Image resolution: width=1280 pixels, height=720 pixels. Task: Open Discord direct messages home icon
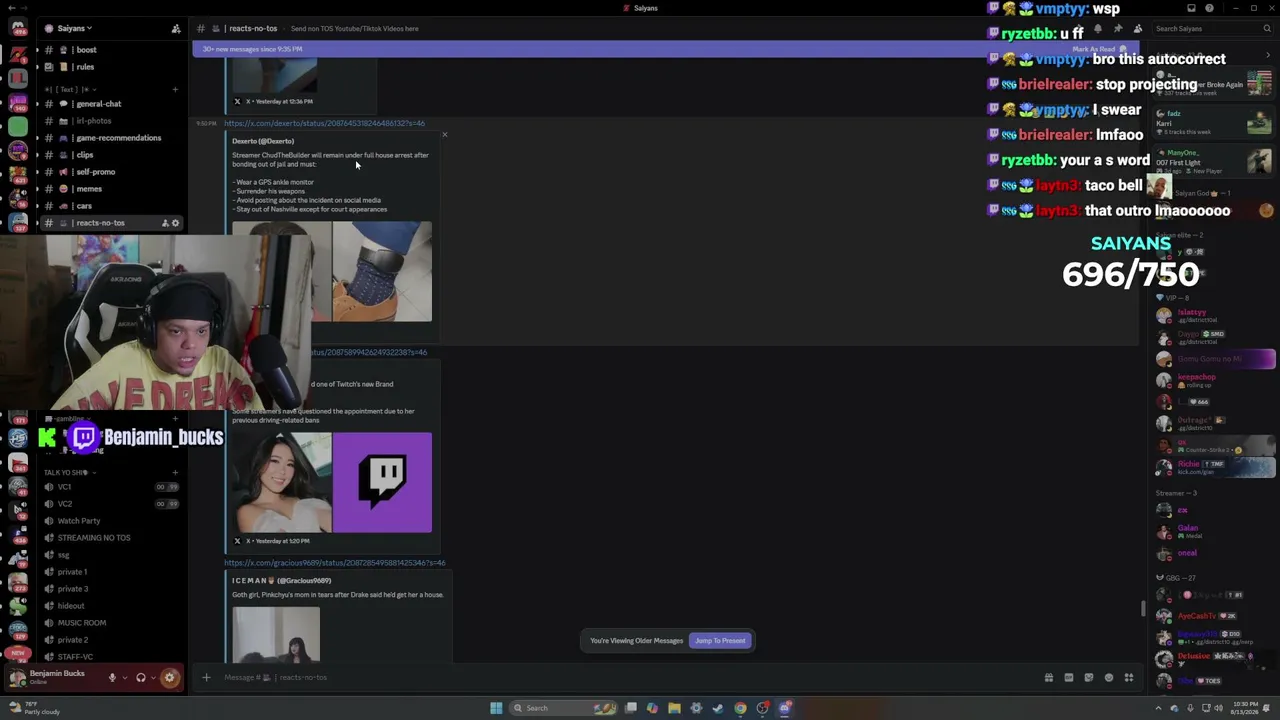coord(18,28)
